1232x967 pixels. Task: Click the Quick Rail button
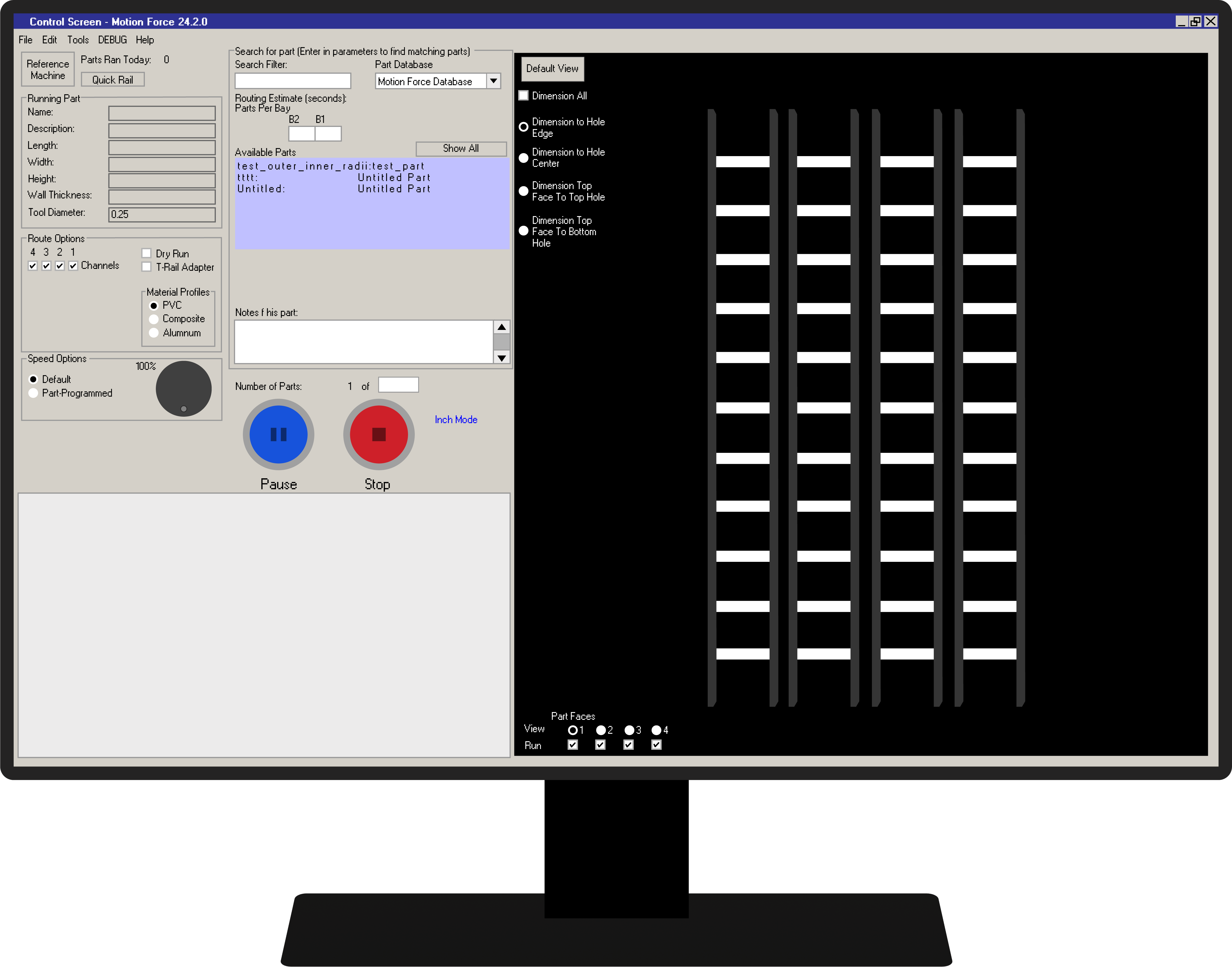[x=113, y=80]
